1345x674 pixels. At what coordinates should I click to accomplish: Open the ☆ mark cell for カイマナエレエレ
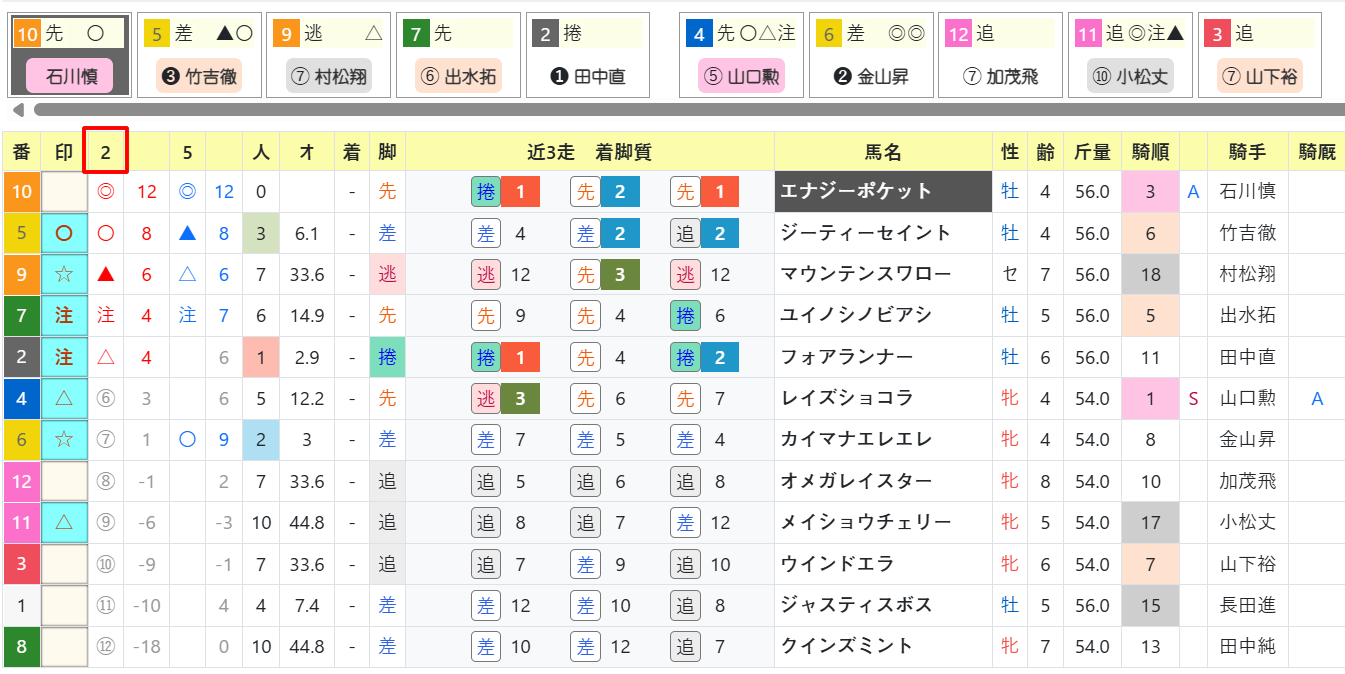[x=64, y=440]
